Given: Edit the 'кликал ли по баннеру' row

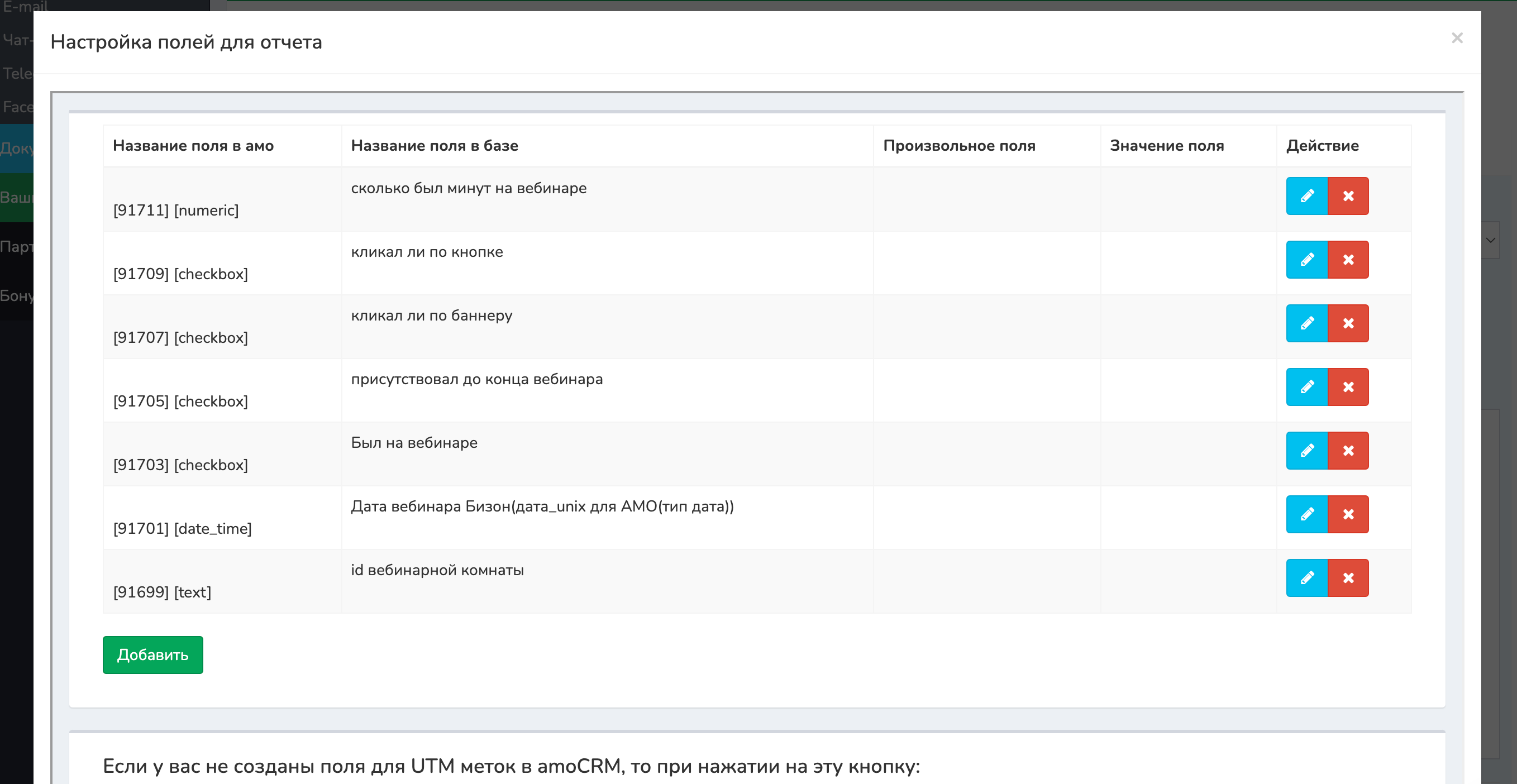Looking at the screenshot, I should click(x=1306, y=323).
